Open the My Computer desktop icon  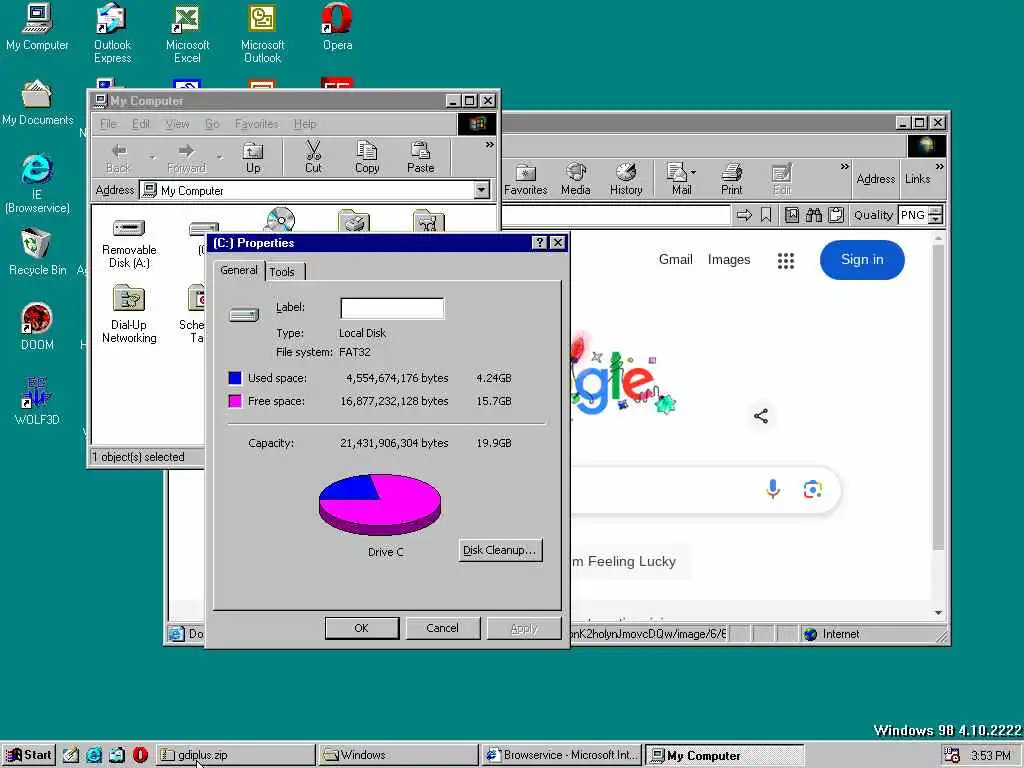pyautogui.click(x=37, y=27)
